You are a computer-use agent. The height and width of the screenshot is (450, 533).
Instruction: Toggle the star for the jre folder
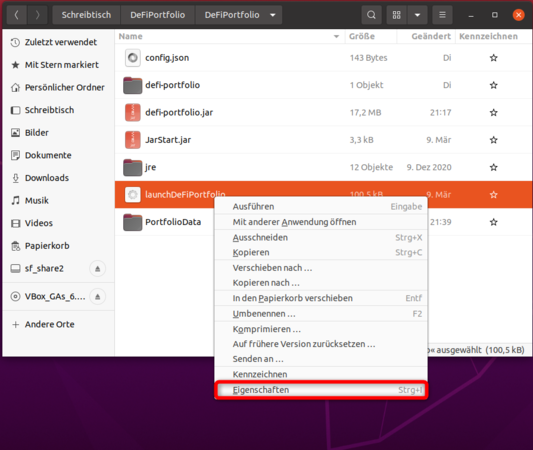494,167
